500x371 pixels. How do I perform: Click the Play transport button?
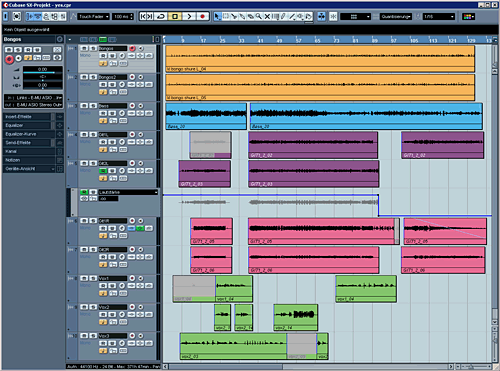pyautogui.click(x=189, y=16)
